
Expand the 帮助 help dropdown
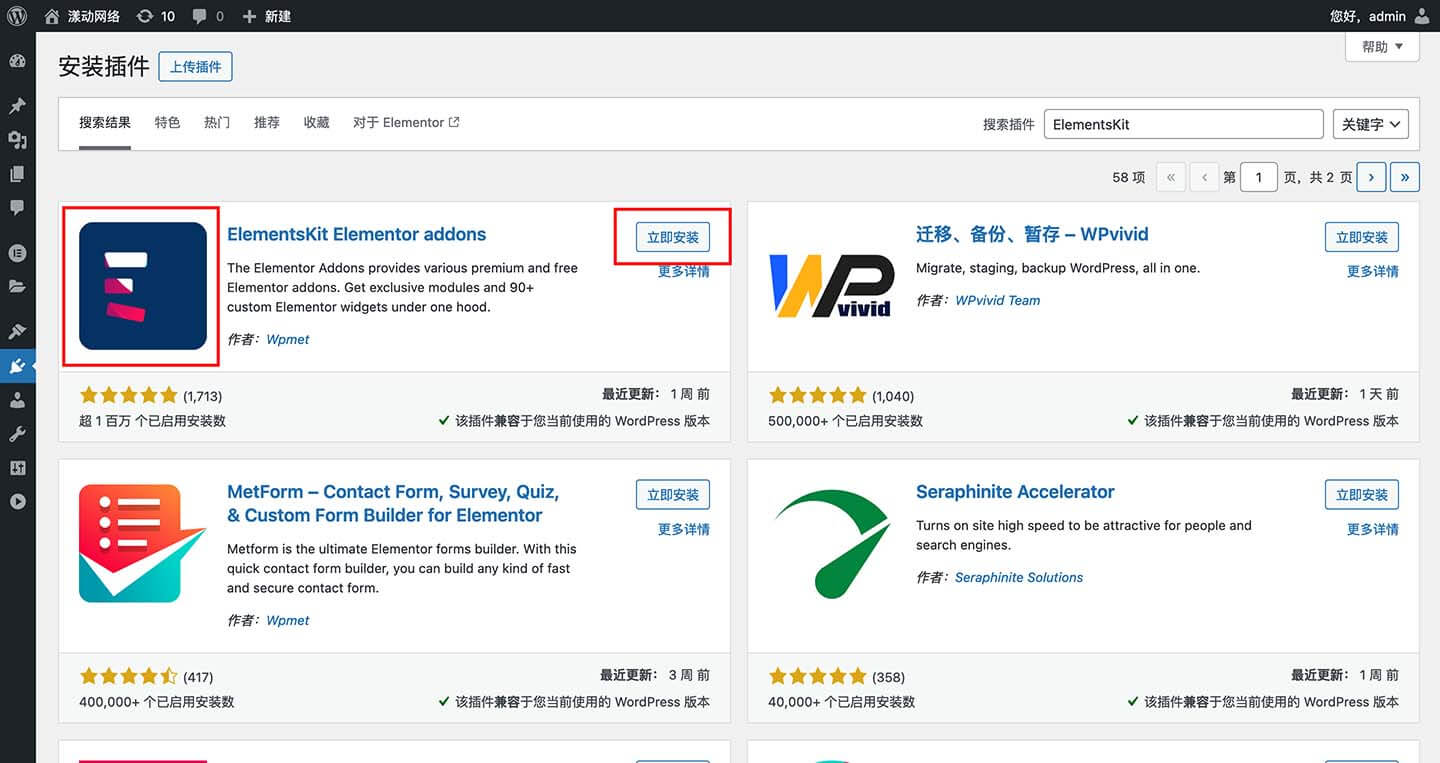1382,46
